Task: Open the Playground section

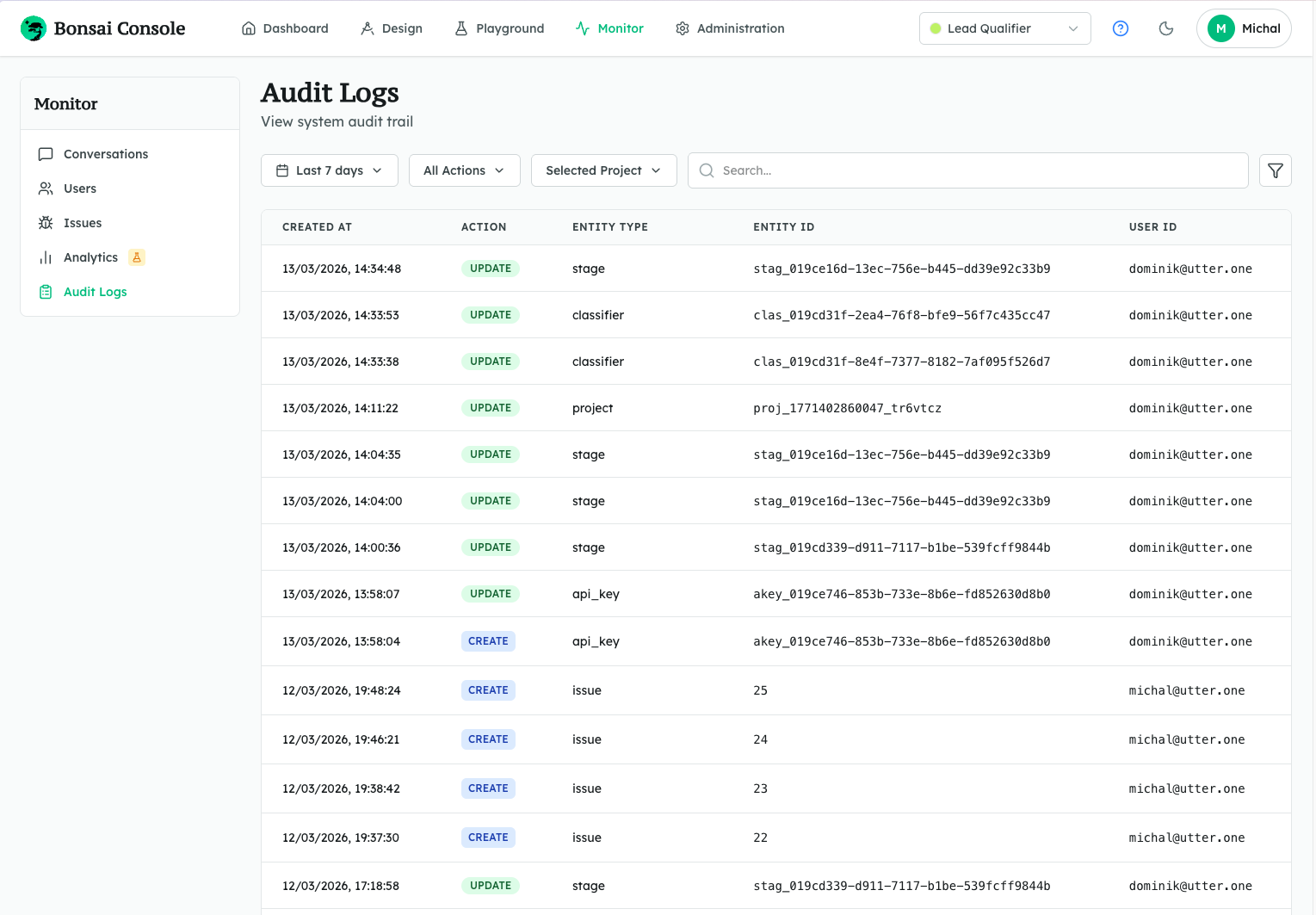Action: pos(499,28)
